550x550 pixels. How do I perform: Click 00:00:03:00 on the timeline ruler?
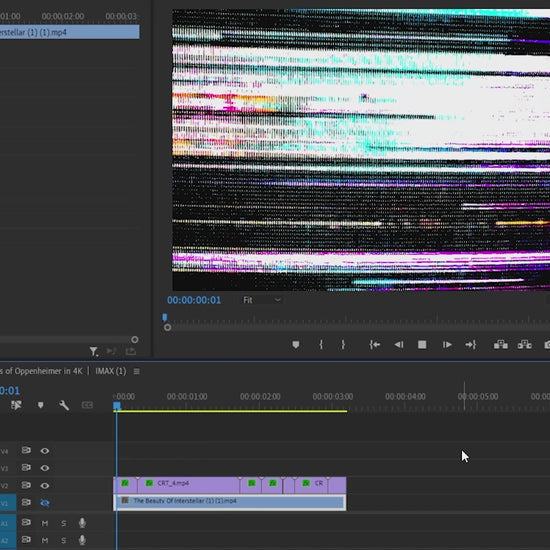click(x=333, y=396)
